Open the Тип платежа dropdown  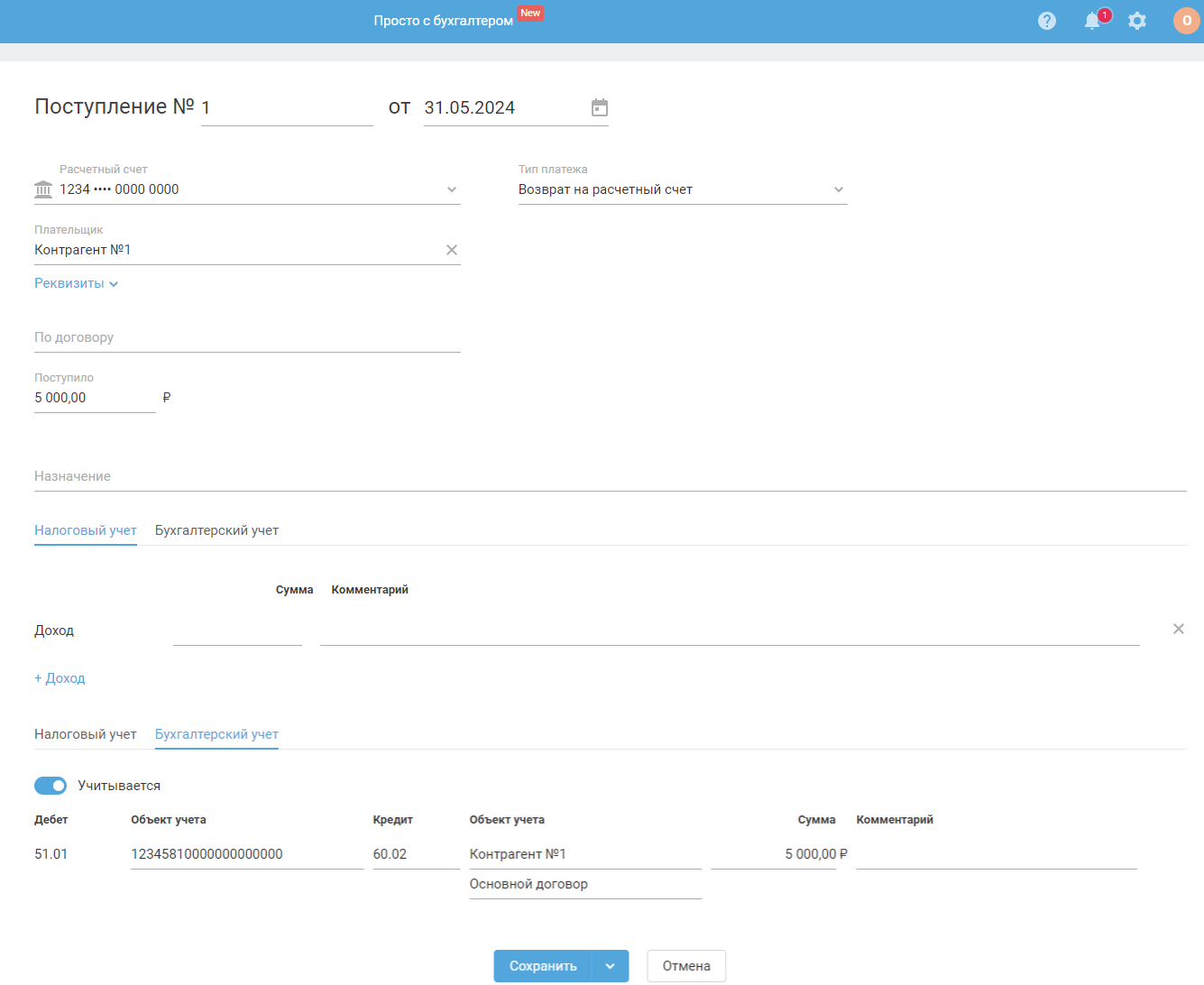coord(838,189)
